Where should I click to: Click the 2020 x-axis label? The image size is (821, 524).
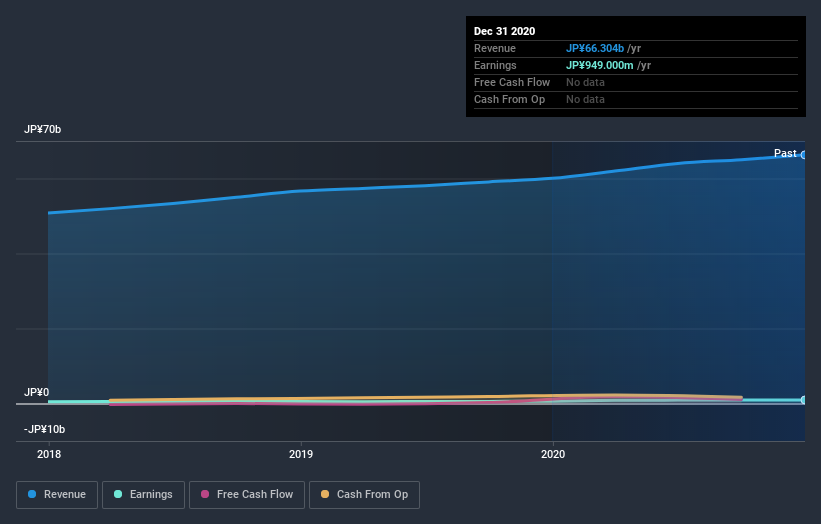(x=553, y=454)
